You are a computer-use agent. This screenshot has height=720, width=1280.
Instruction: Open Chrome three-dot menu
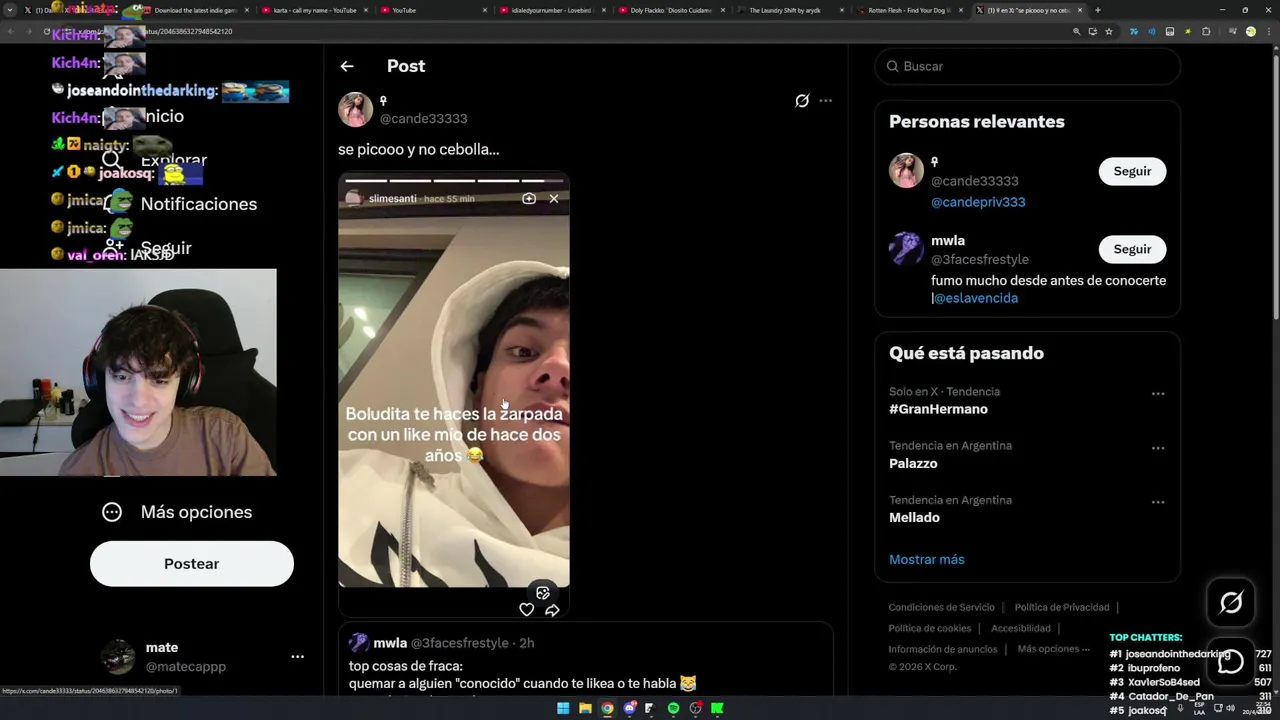pos(1268,31)
